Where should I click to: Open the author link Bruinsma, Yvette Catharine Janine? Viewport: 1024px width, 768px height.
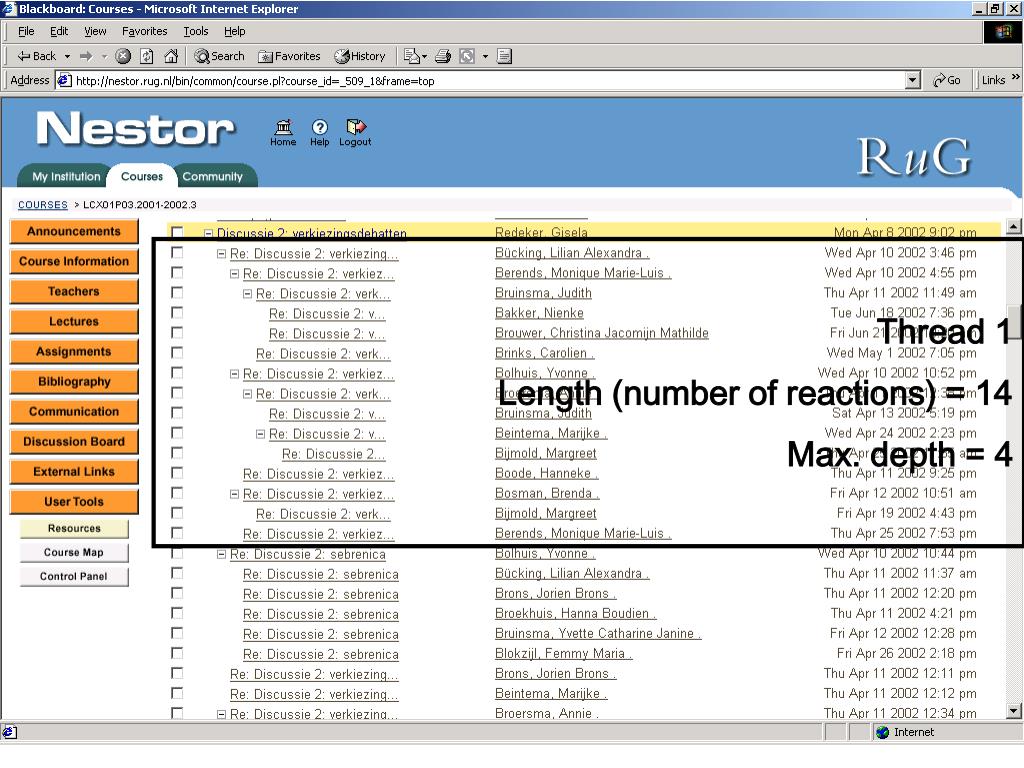[598, 633]
